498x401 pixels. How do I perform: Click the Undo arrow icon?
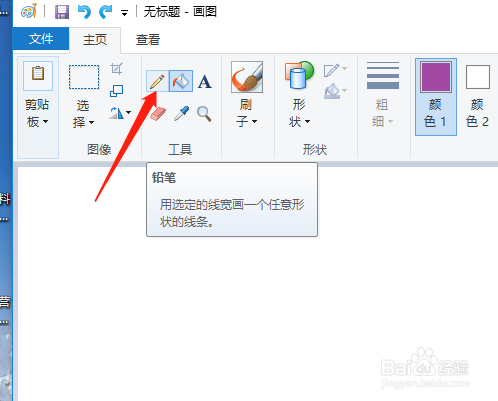pos(84,12)
